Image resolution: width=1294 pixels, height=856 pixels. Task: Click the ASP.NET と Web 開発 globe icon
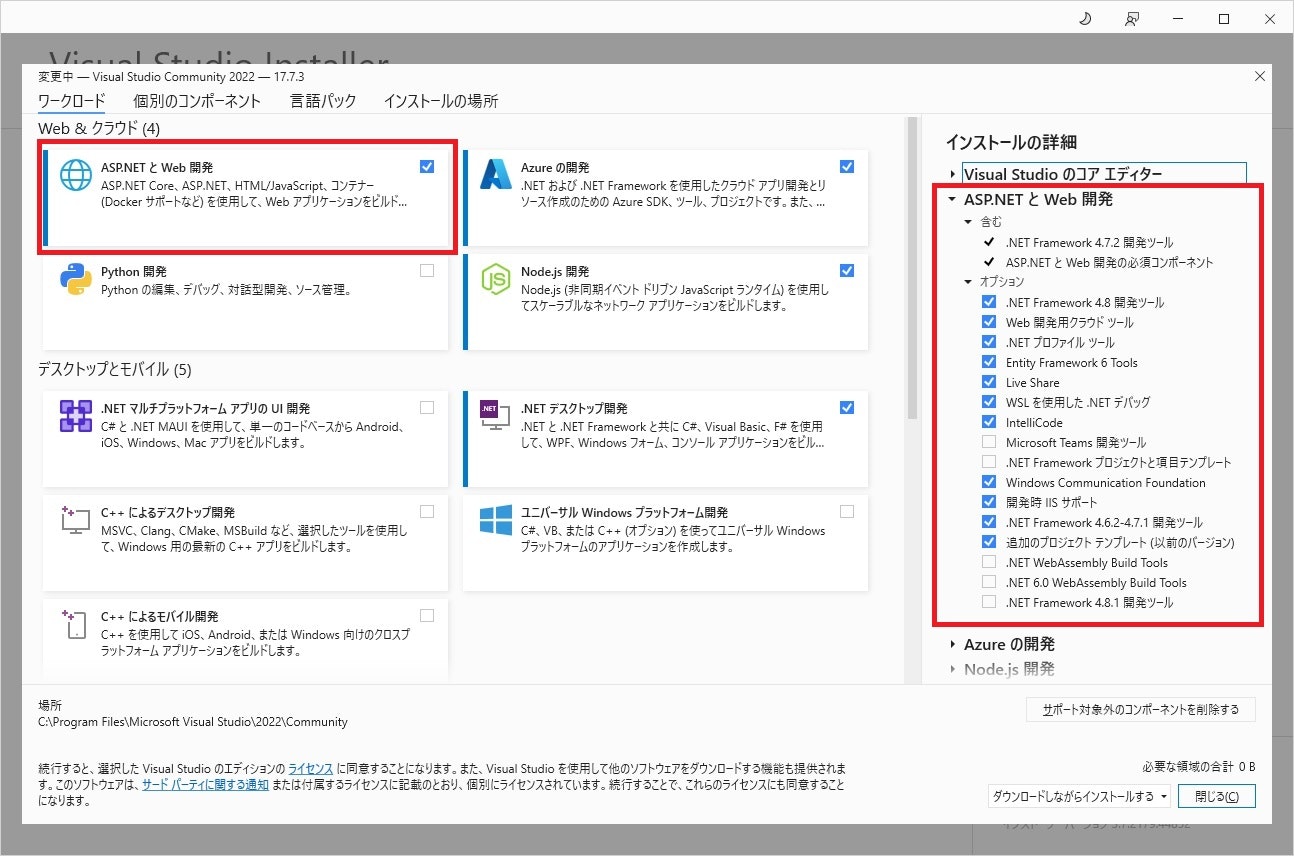76,175
